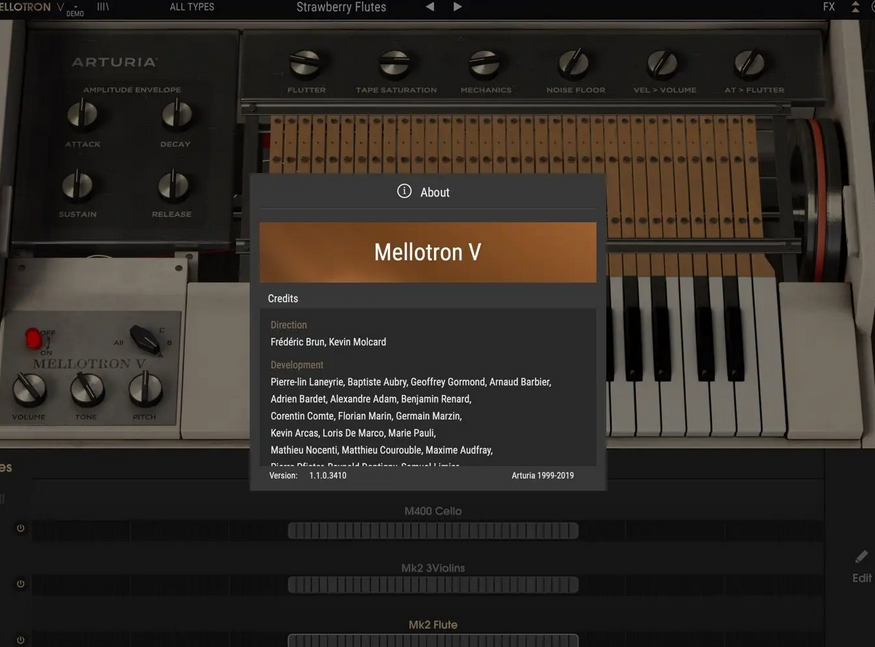Click the Arturia 1999-2019 copyright text
Viewport: 875px width, 647px height.
point(542,476)
